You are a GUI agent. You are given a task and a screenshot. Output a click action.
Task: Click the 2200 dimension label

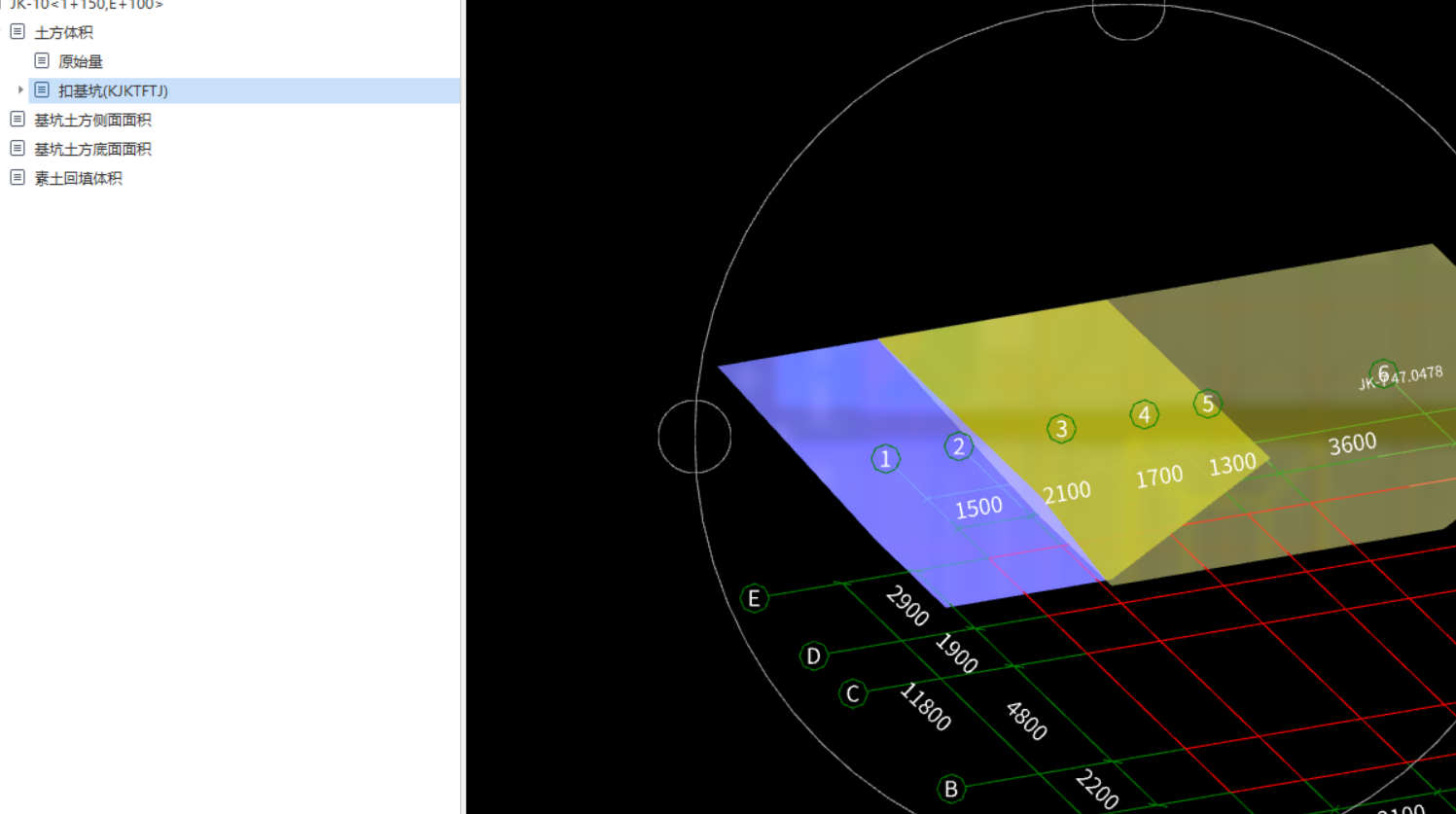coord(1097,789)
